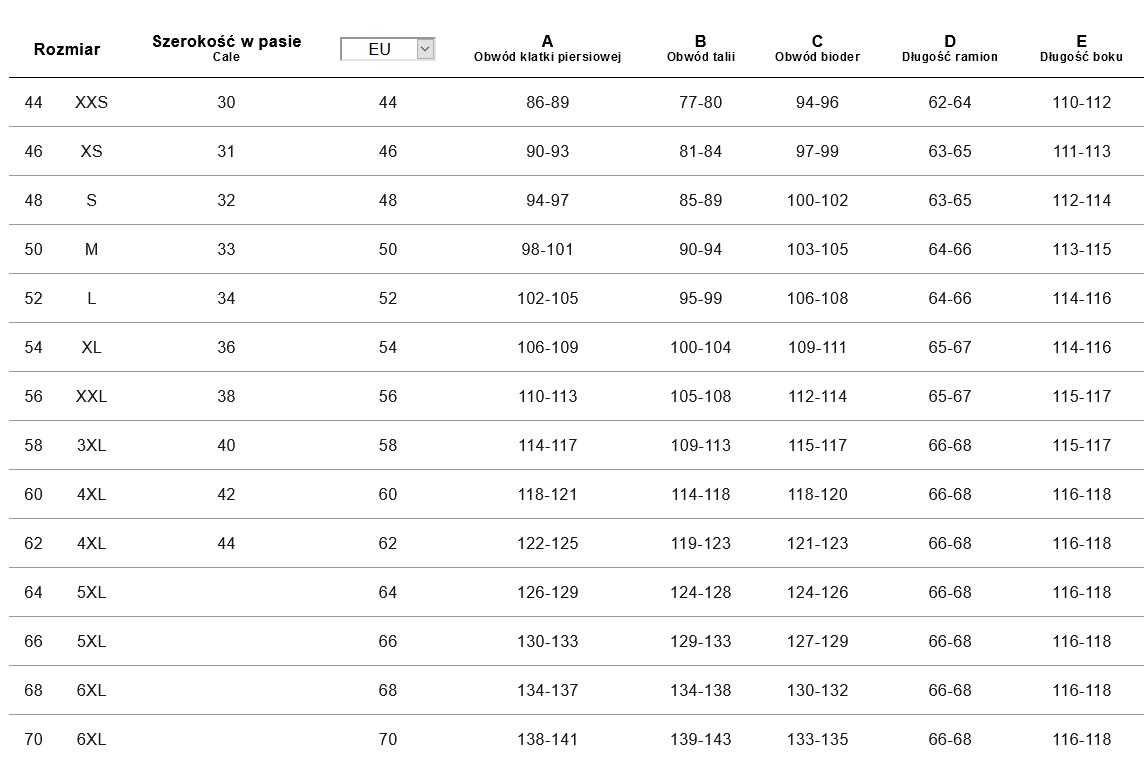The image size is (1147, 769).
Task: Click chest value 102-105 in L row
Action: [547, 298]
